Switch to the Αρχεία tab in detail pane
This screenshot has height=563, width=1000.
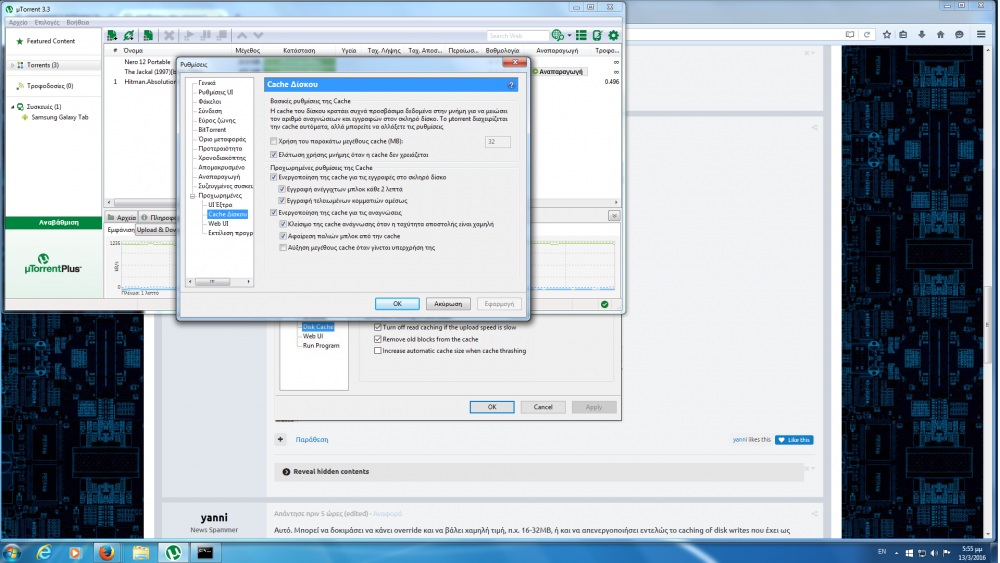click(121, 217)
